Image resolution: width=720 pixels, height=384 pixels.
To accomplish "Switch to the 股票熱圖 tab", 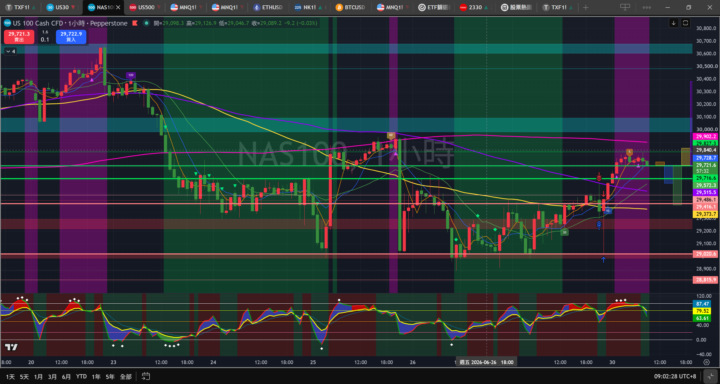I will (x=517, y=7).
